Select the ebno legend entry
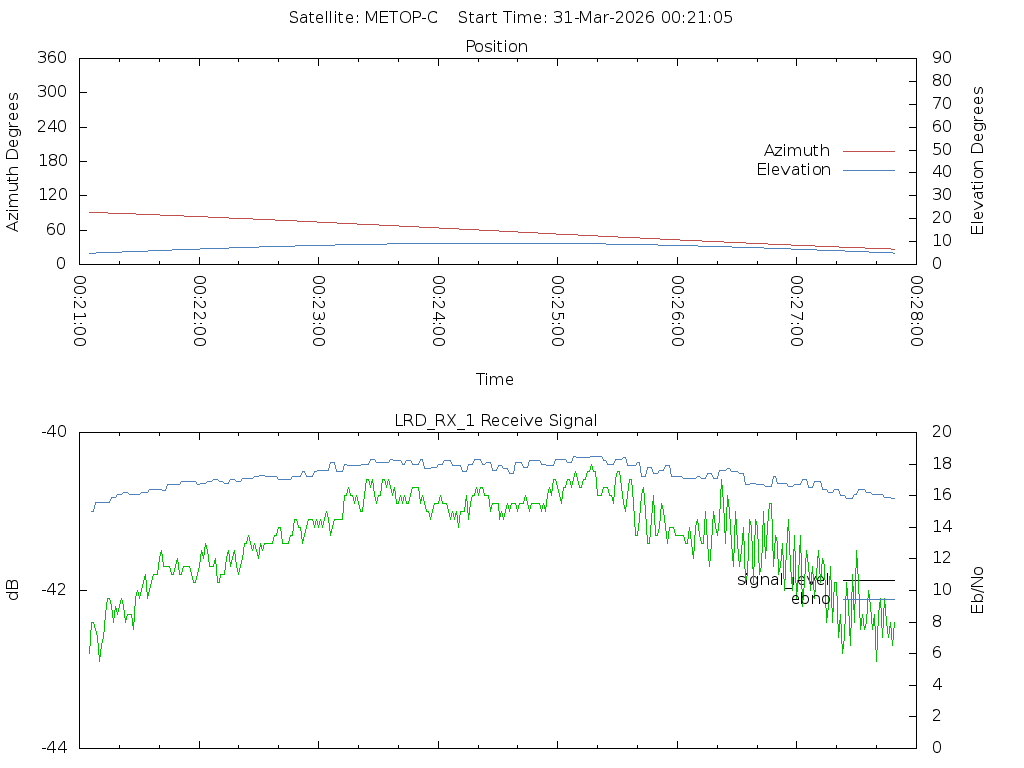The image size is (1024, 768). (x=810, y=599)
